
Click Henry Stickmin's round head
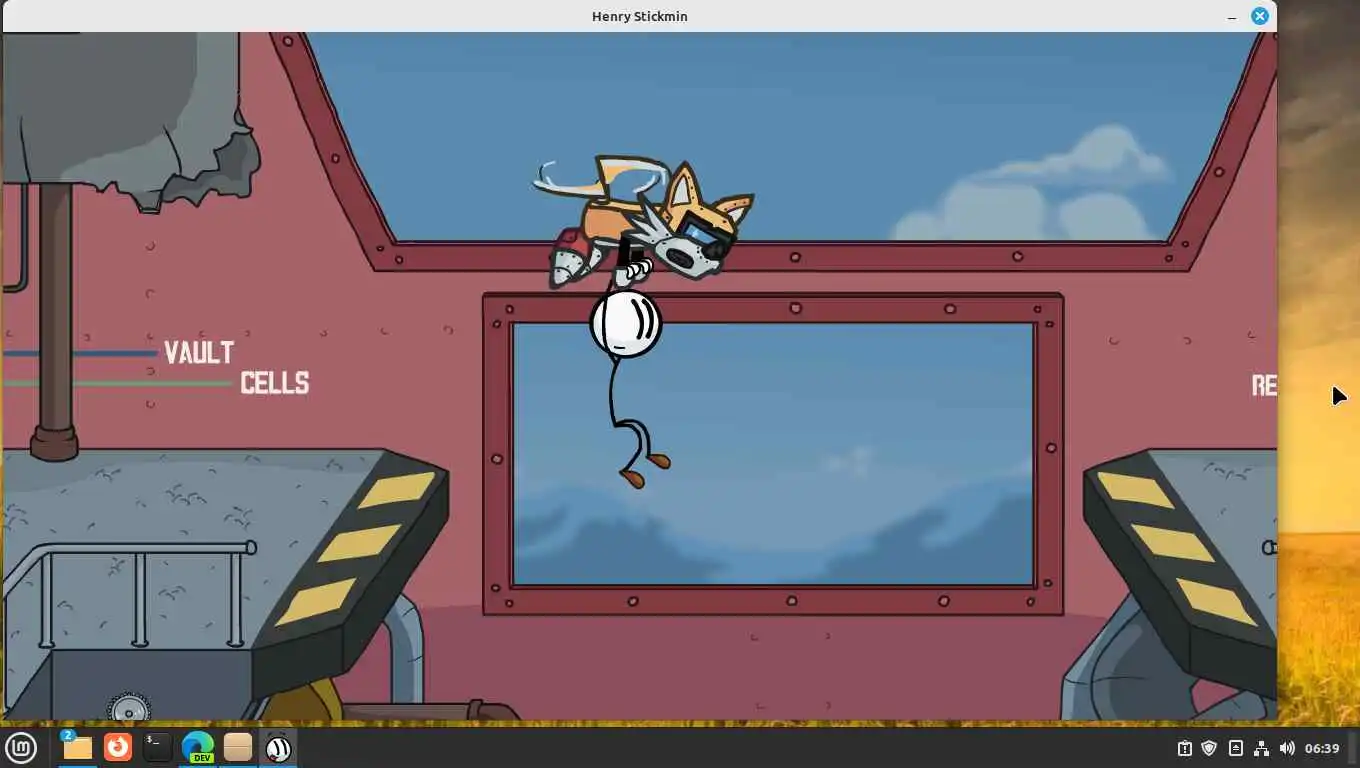[x=626, y=323]
